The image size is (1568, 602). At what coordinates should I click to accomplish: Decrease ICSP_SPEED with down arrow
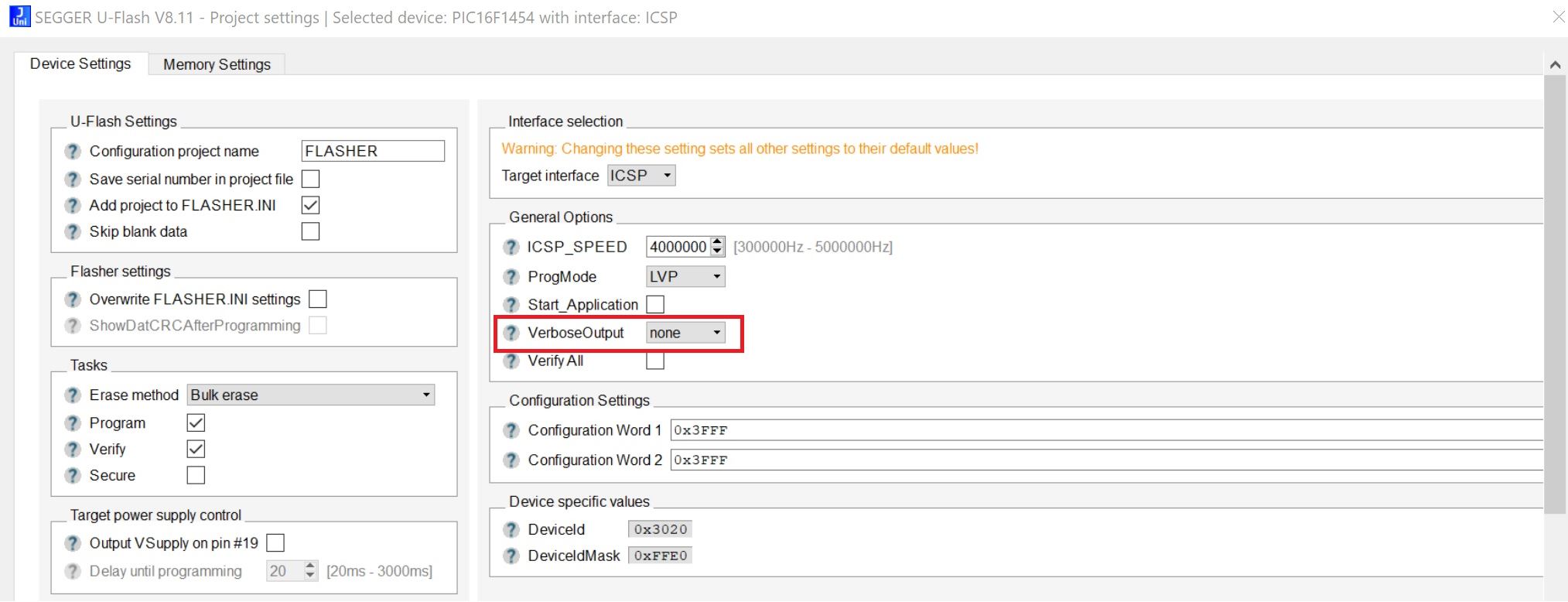click(718, 252)
